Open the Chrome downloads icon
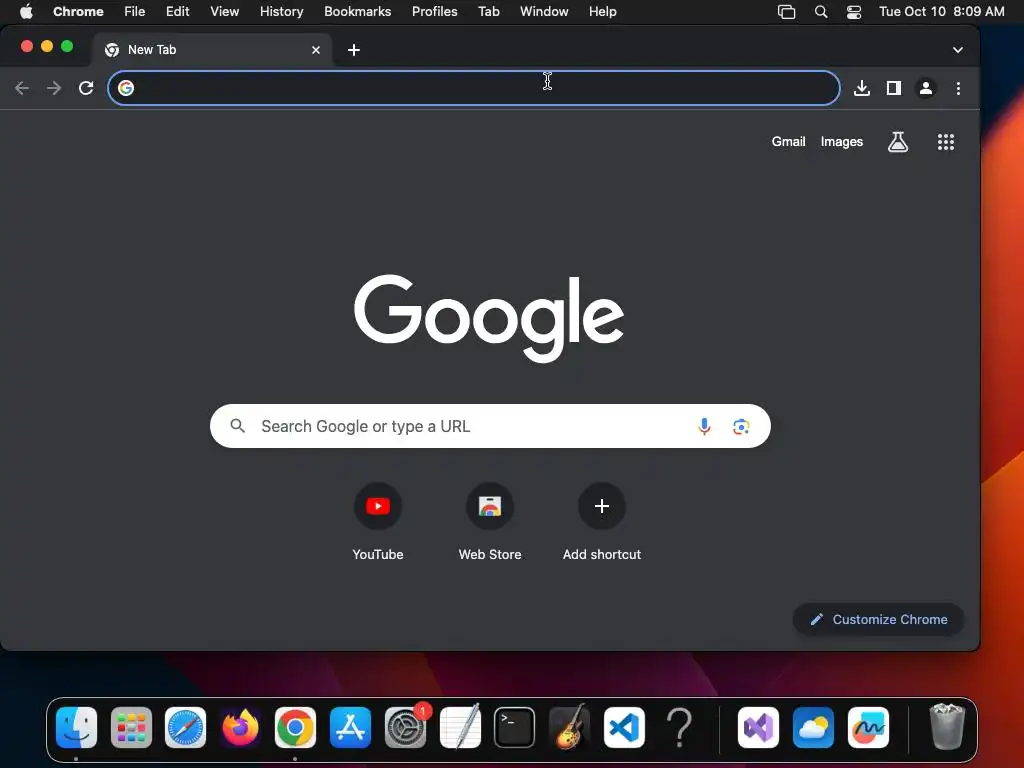The width and height of the screenshot is (1024, 768). [x=861, y=88]
